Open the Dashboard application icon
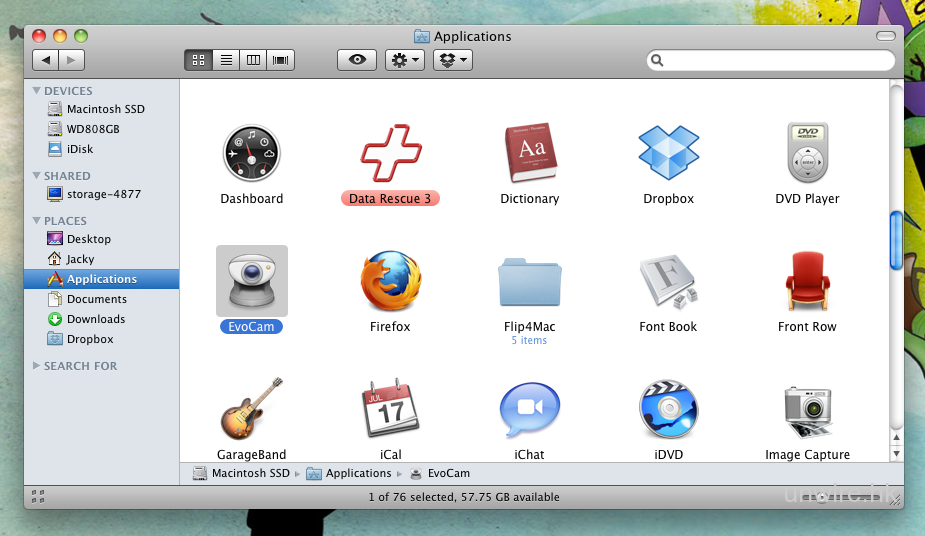 pyautogui.click(x=251, y=154)
